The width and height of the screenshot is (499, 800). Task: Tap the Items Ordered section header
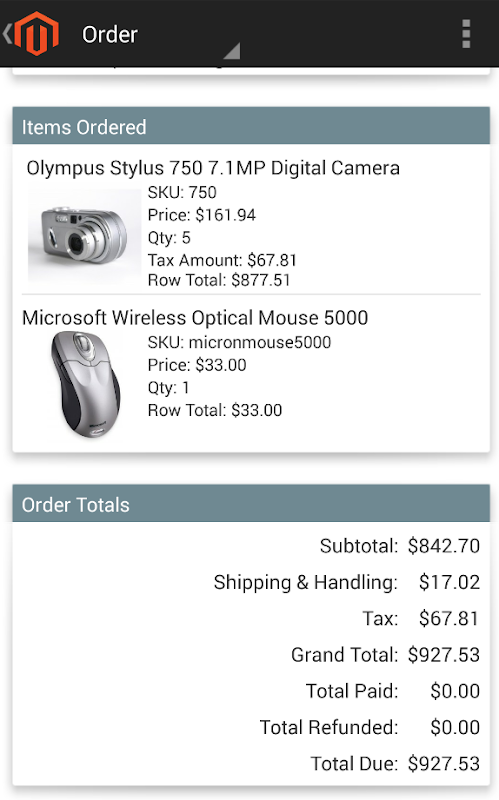[x=251, y=126]
